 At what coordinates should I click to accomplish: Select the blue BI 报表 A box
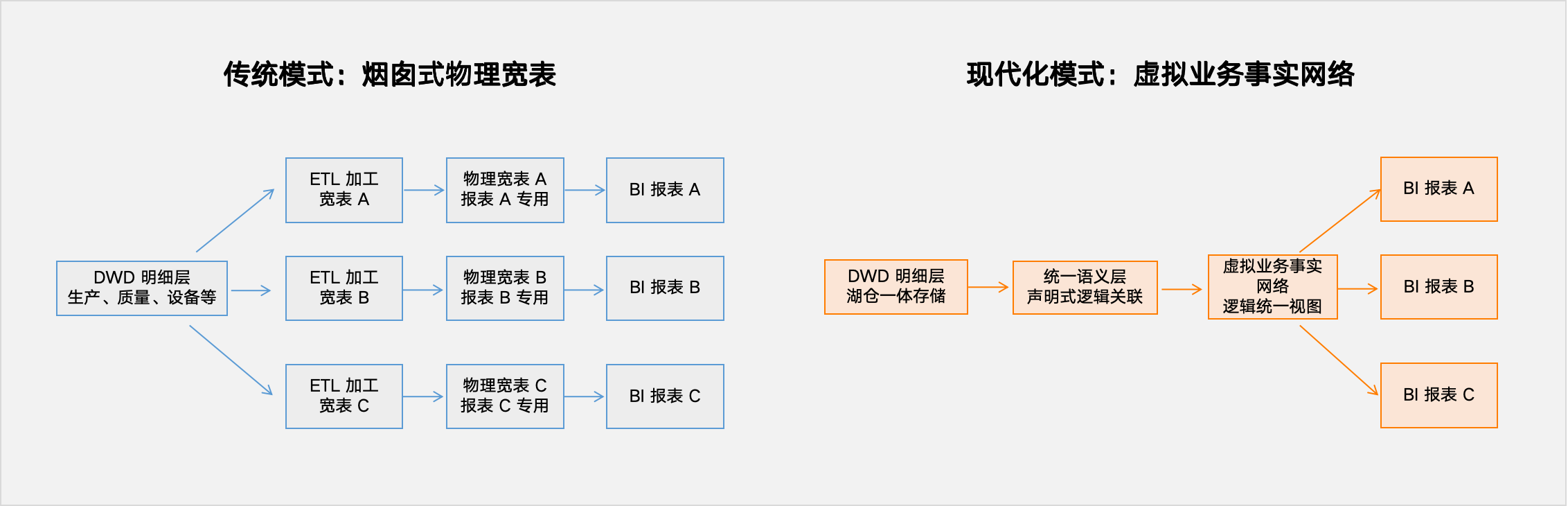pos(665,190)
